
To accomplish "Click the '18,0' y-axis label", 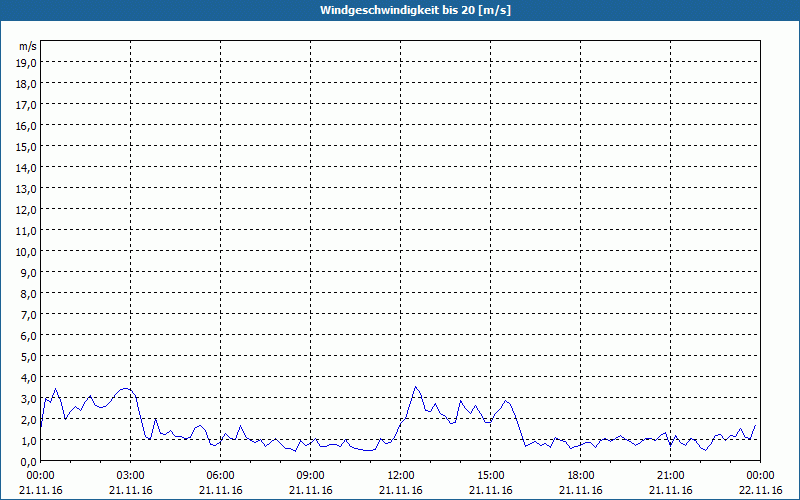I will point(28,84).
